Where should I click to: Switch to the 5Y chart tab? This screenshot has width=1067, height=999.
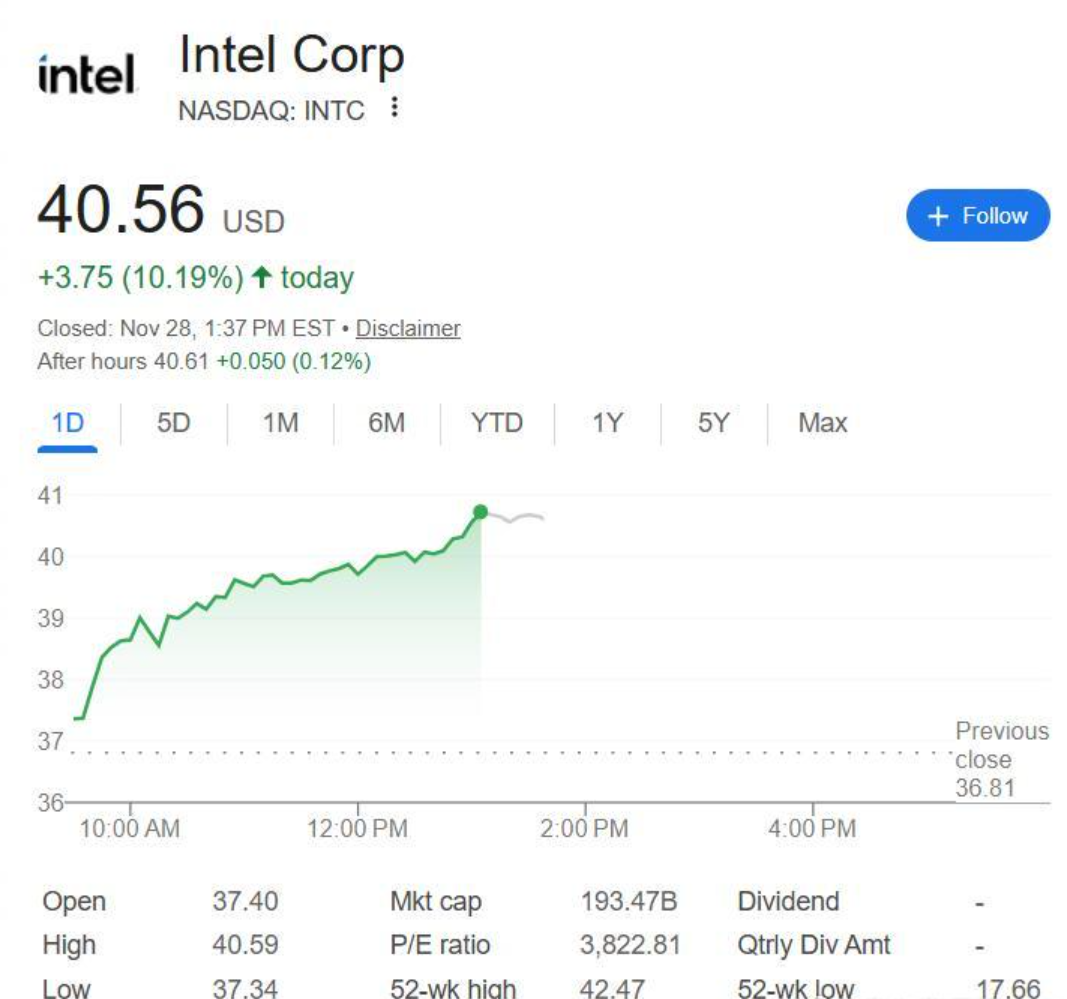tap(713, 423)
